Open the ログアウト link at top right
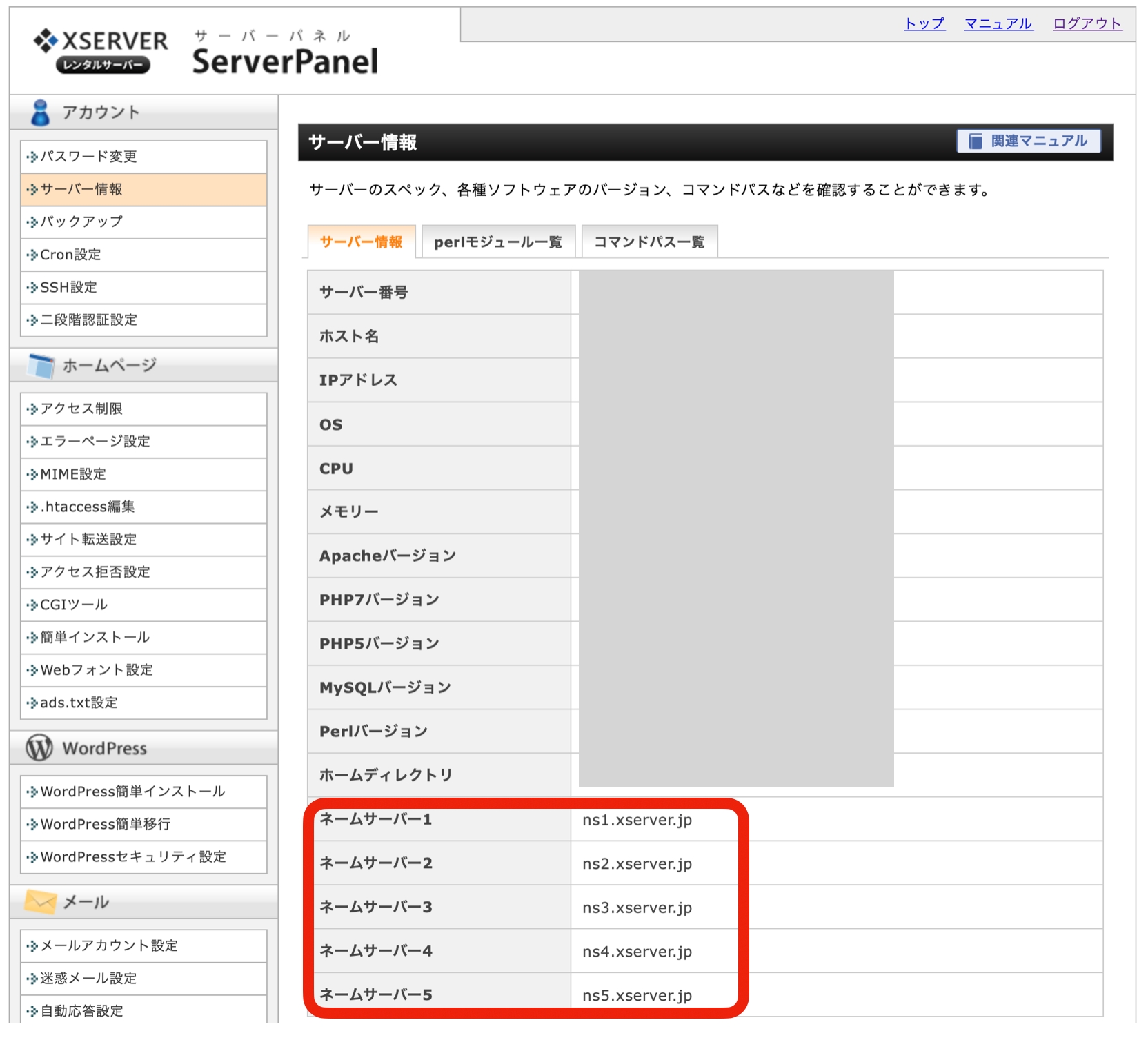Screen dimensions: 1148x1049 point(1087,23)
